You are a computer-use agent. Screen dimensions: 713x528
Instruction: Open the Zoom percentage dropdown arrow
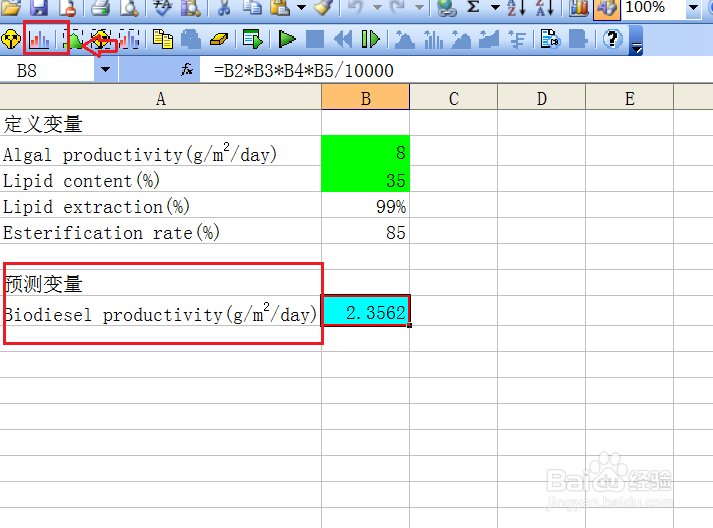pyautogui.click(x=693, y=8)
